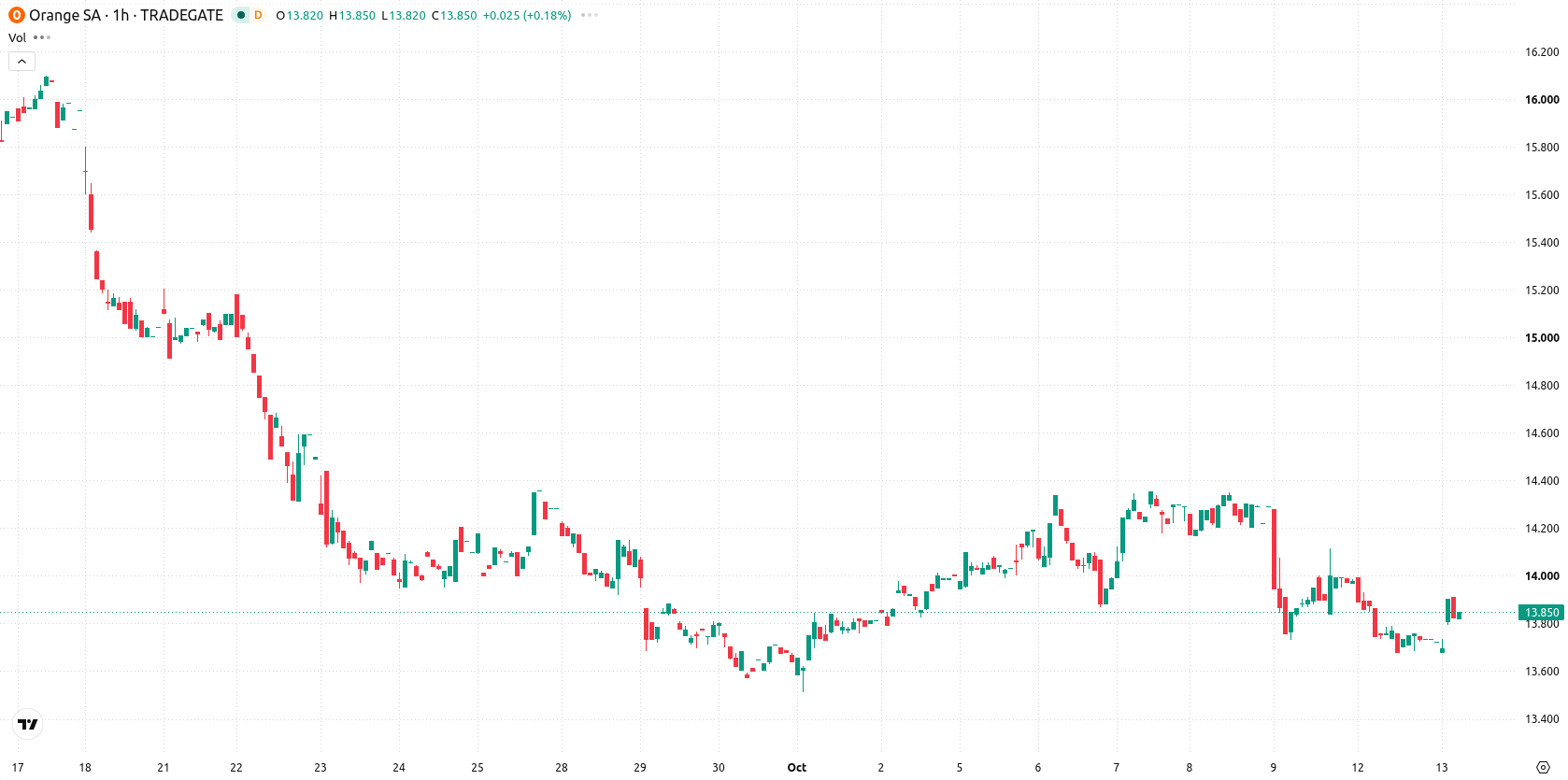Click the open value O13.820
Screen dimensions: 1568x780
point(300,15)
